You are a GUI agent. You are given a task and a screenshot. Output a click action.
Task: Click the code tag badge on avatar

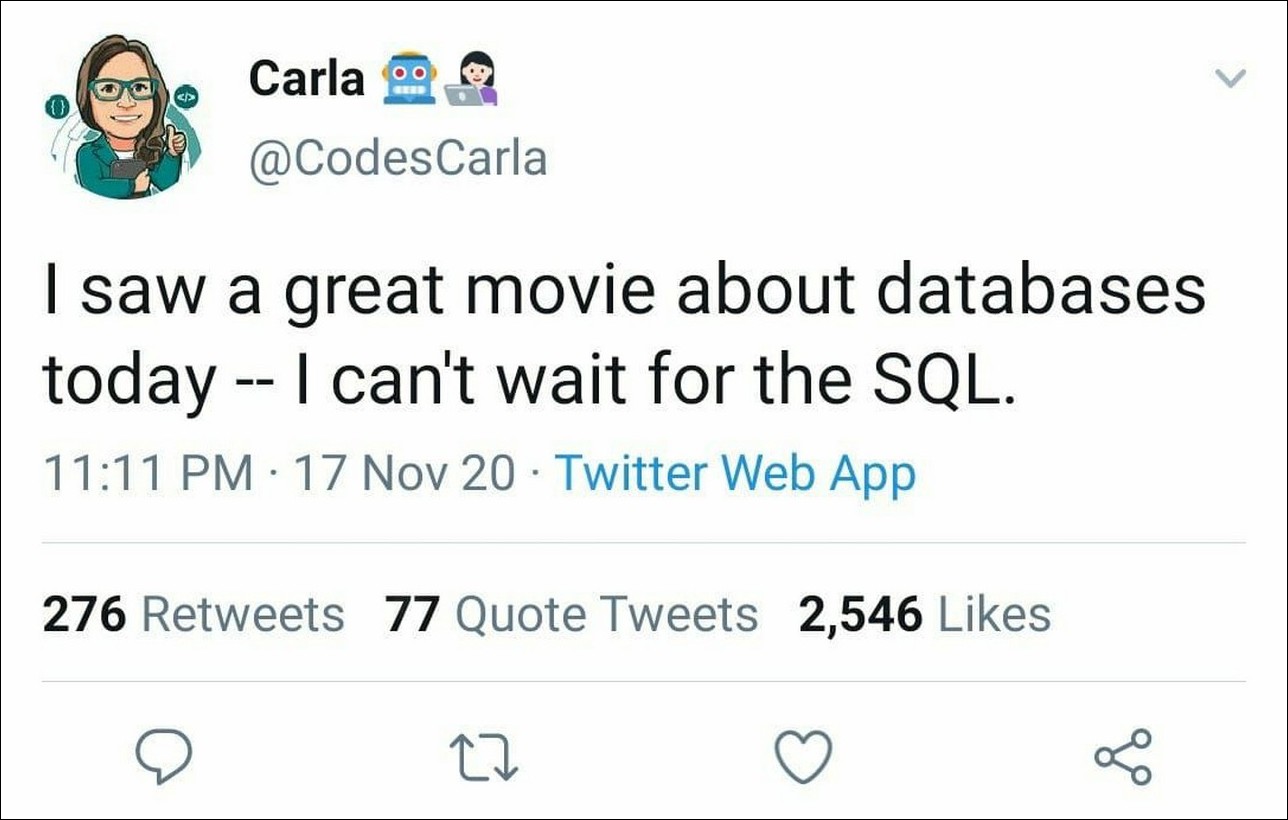coord(187,96)
